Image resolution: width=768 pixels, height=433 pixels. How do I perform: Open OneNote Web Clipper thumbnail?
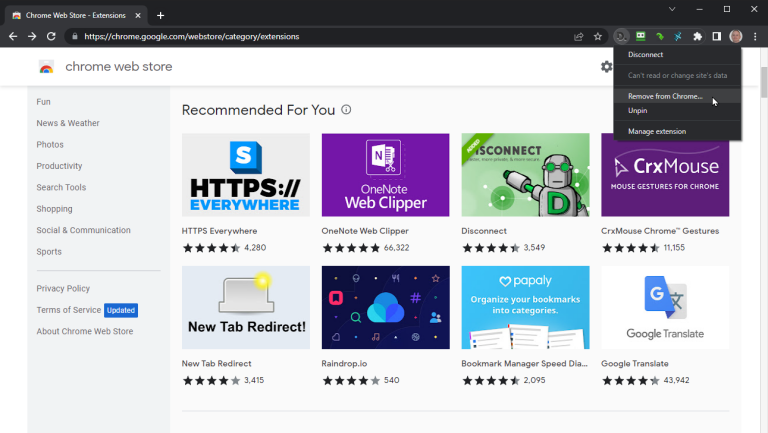point(385,175)
